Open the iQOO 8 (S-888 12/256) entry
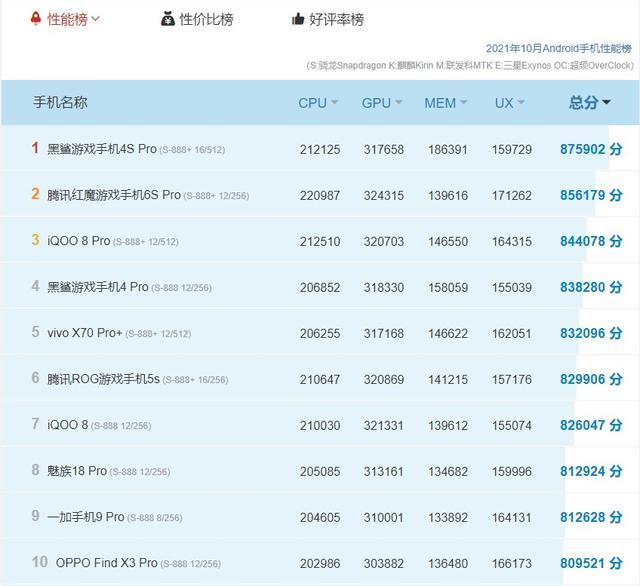Viewport: 640px width, 586px height. coord(99,425)
